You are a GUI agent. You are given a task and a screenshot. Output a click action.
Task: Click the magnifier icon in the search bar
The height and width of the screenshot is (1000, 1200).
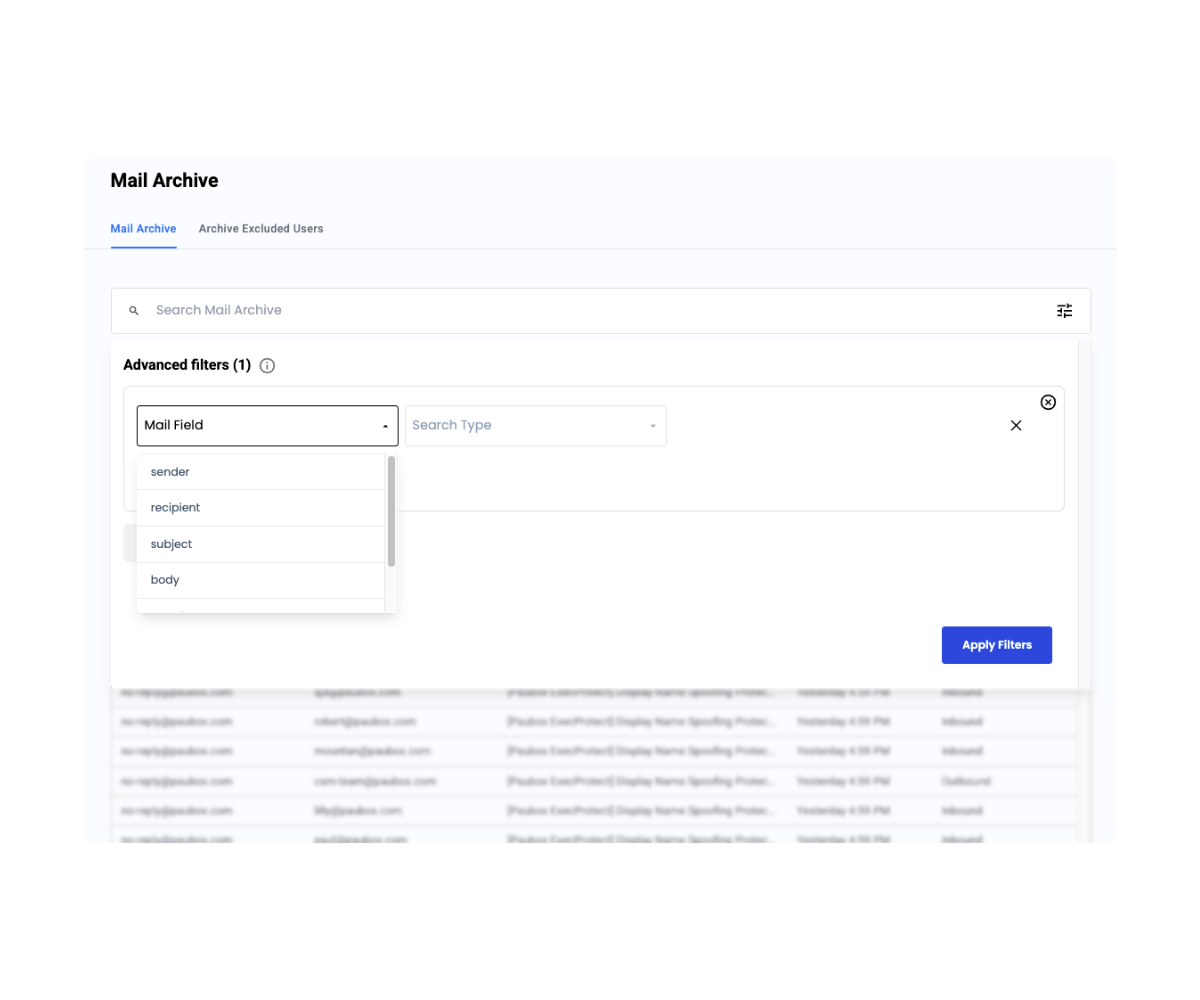134,311
